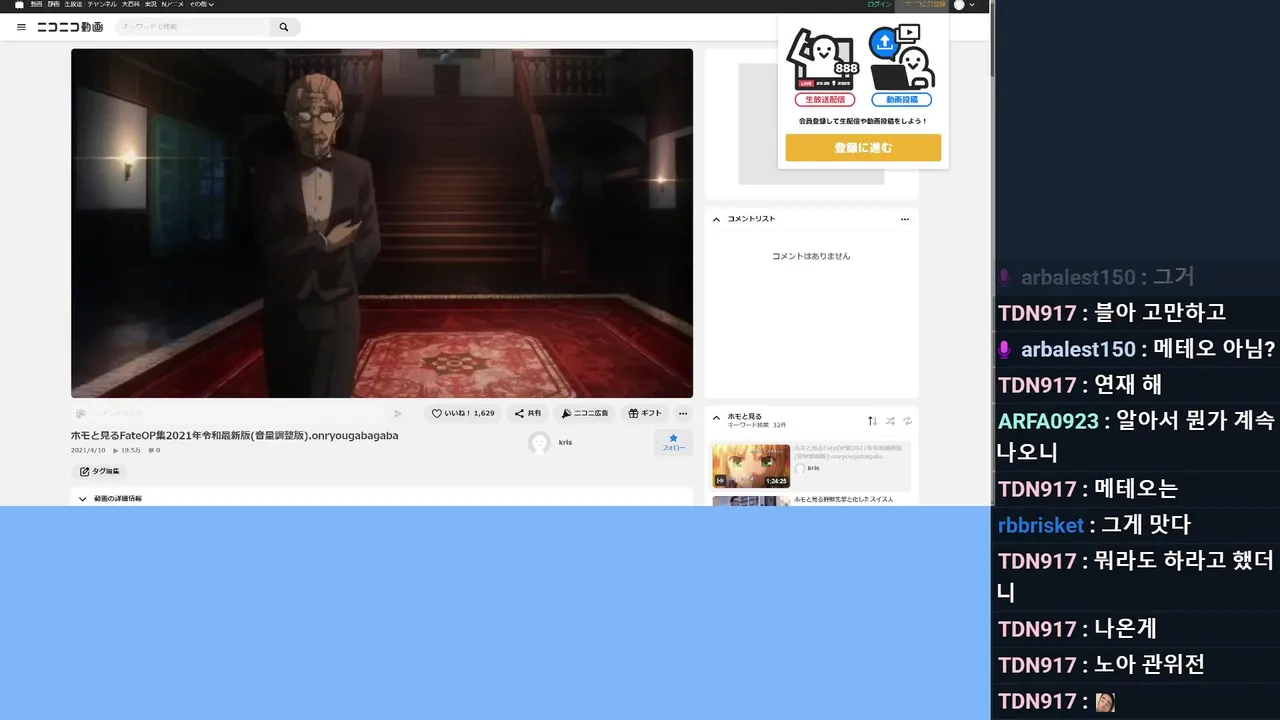This screenshot has width=1280, height=720.
Task: Open the second playlist video thumbnail
Action: pos(751,501)
